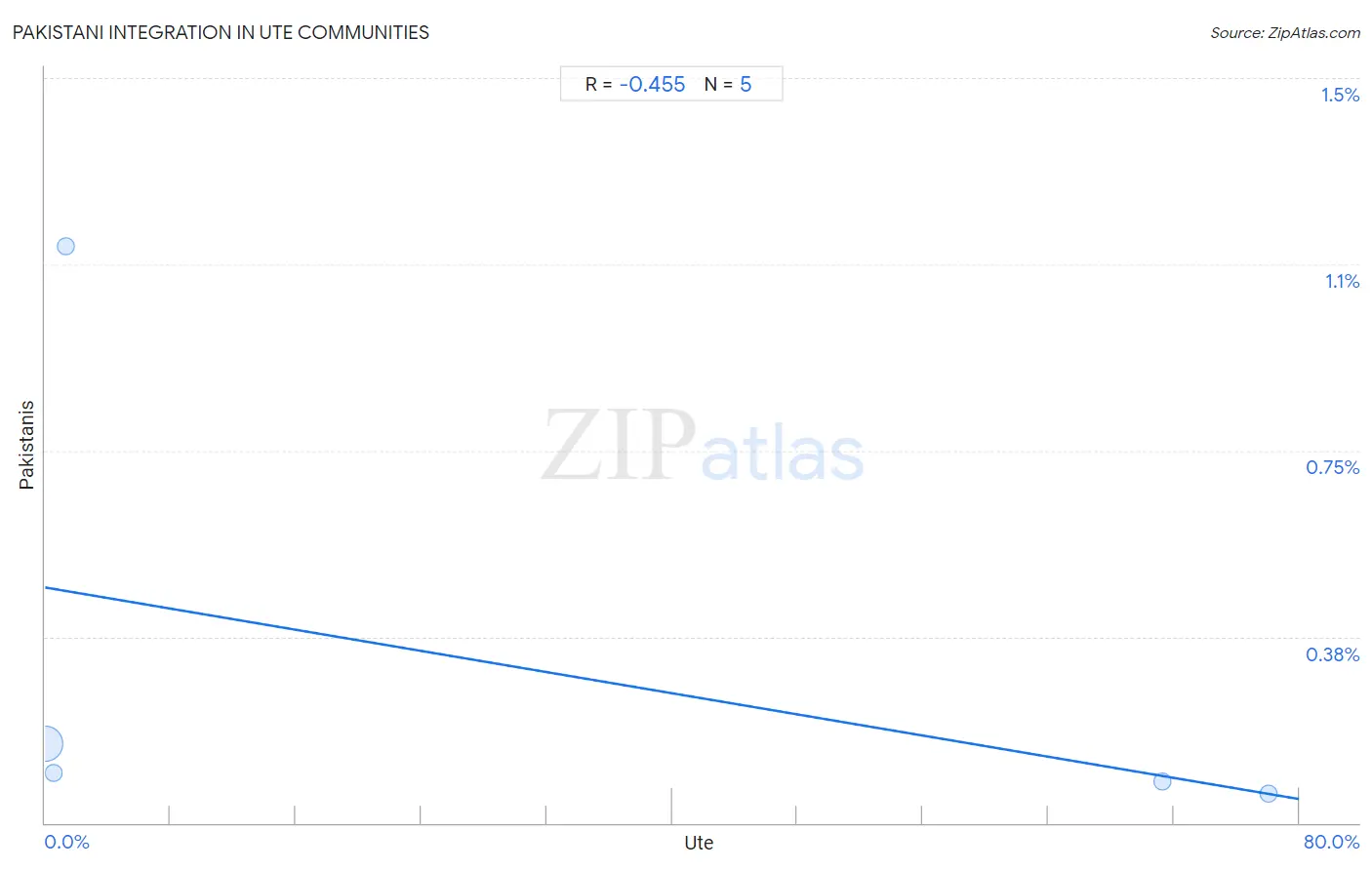The height and width of the screenshot is (870, 1372).
Task: Click the N = 5 sample count
Action: tap(728, 85)
